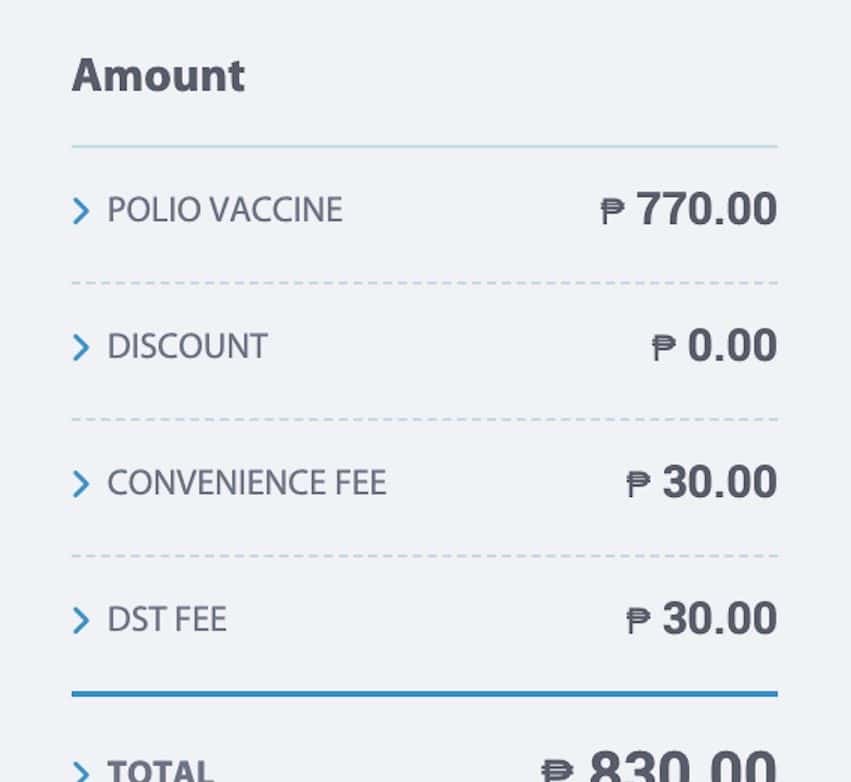Click the CONVENIENCE FEE label

[246, 483]
